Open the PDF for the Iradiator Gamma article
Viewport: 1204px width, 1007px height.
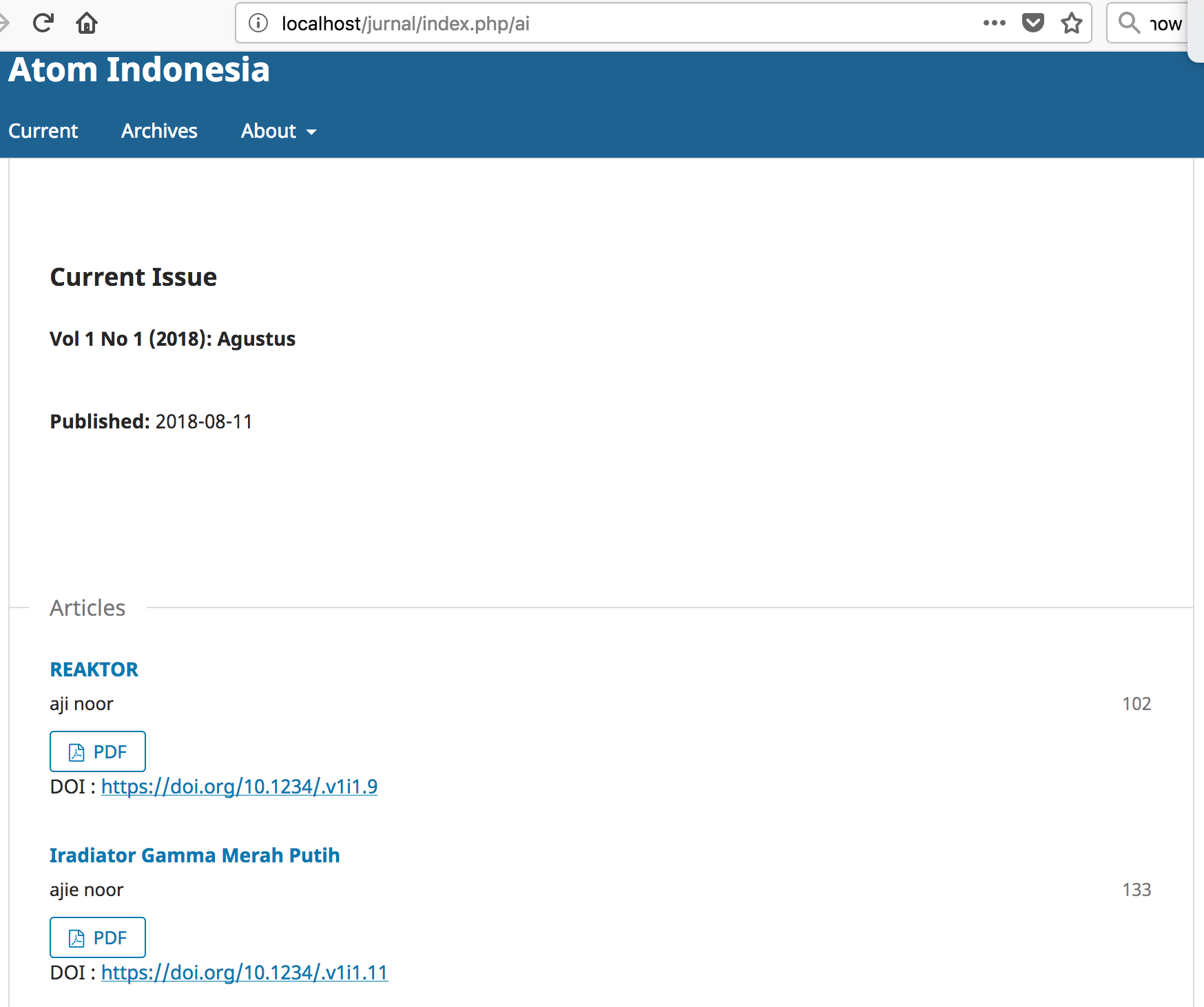coord(98,937)
